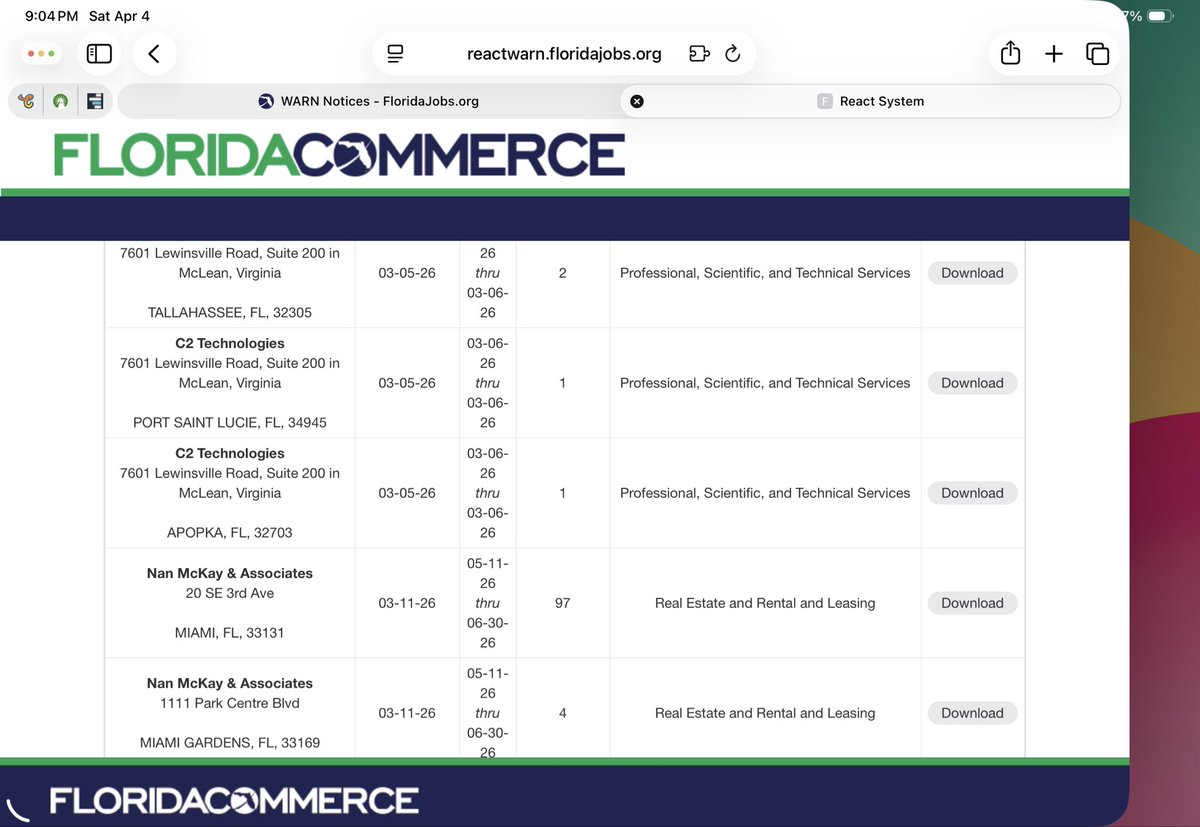Download the C2 Technologies Apopka notice
1200x827 pixels.
[x=972, y=493]
